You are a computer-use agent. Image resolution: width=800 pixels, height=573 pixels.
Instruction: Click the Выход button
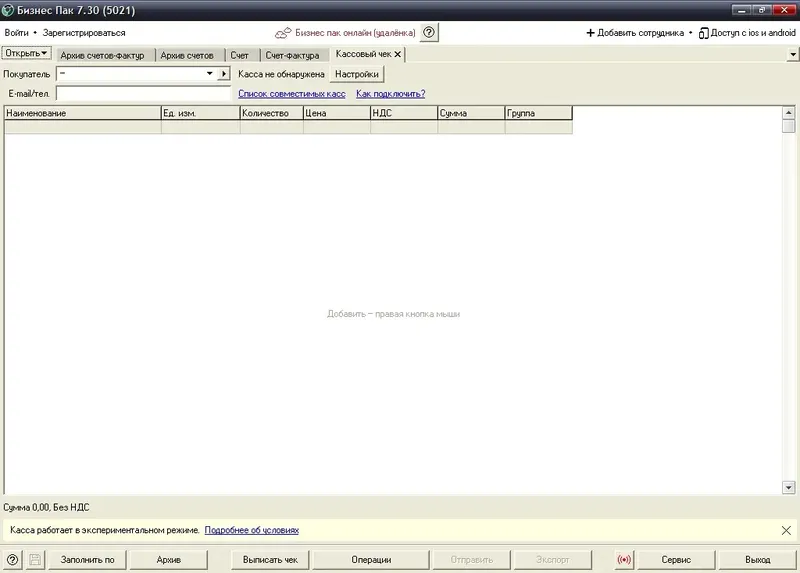coord(758,560)
